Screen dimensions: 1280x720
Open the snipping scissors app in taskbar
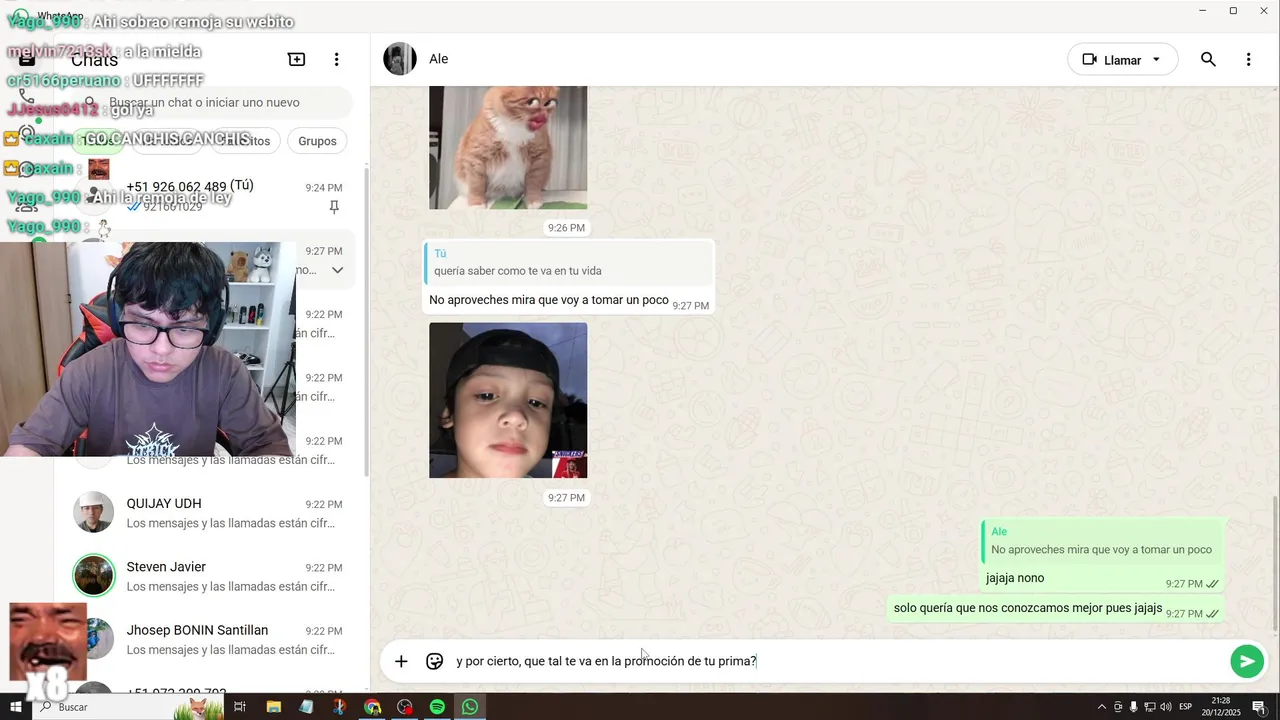click(339, 707)
